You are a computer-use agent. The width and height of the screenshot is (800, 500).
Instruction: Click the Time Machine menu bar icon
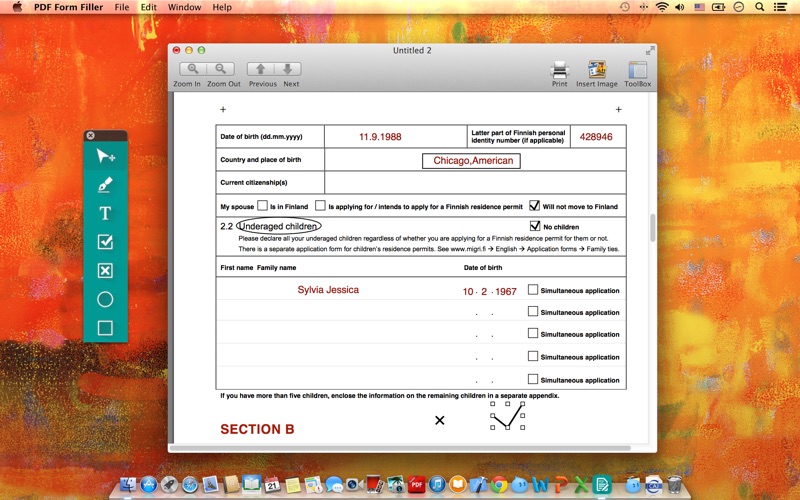pos(624,7)
